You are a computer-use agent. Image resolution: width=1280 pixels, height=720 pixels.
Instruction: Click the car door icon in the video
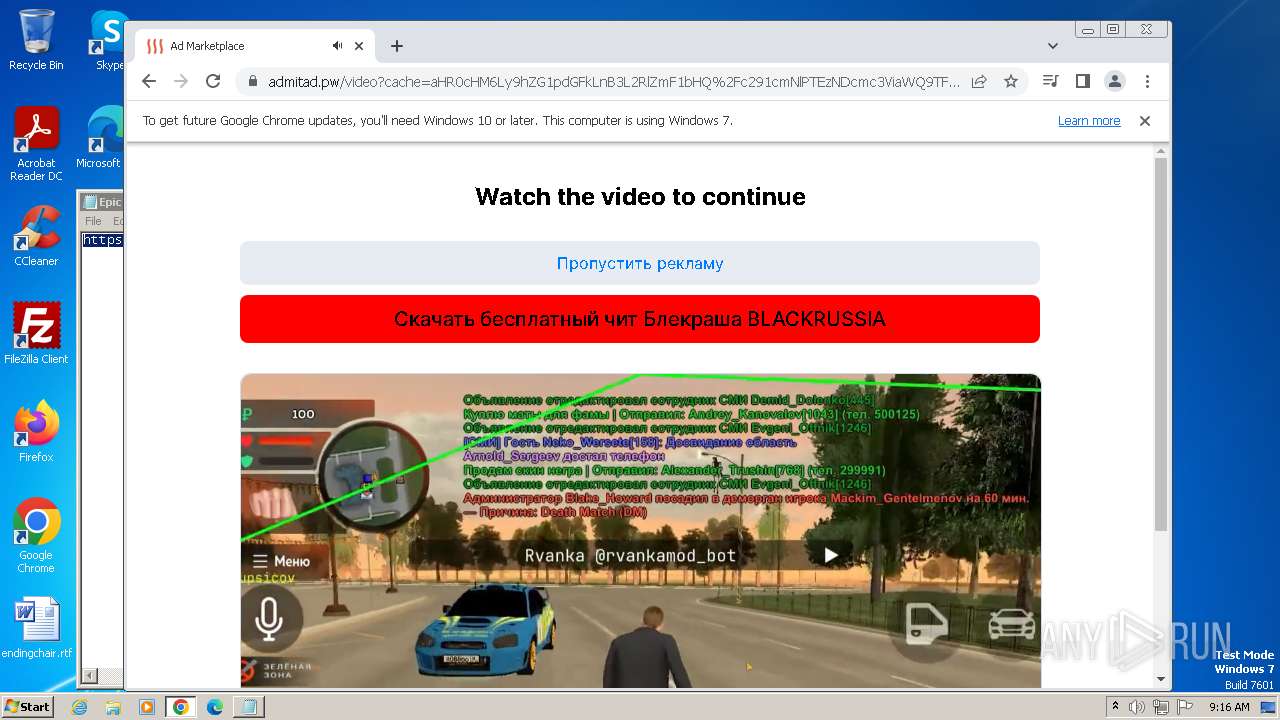click(x=926, y=624)
